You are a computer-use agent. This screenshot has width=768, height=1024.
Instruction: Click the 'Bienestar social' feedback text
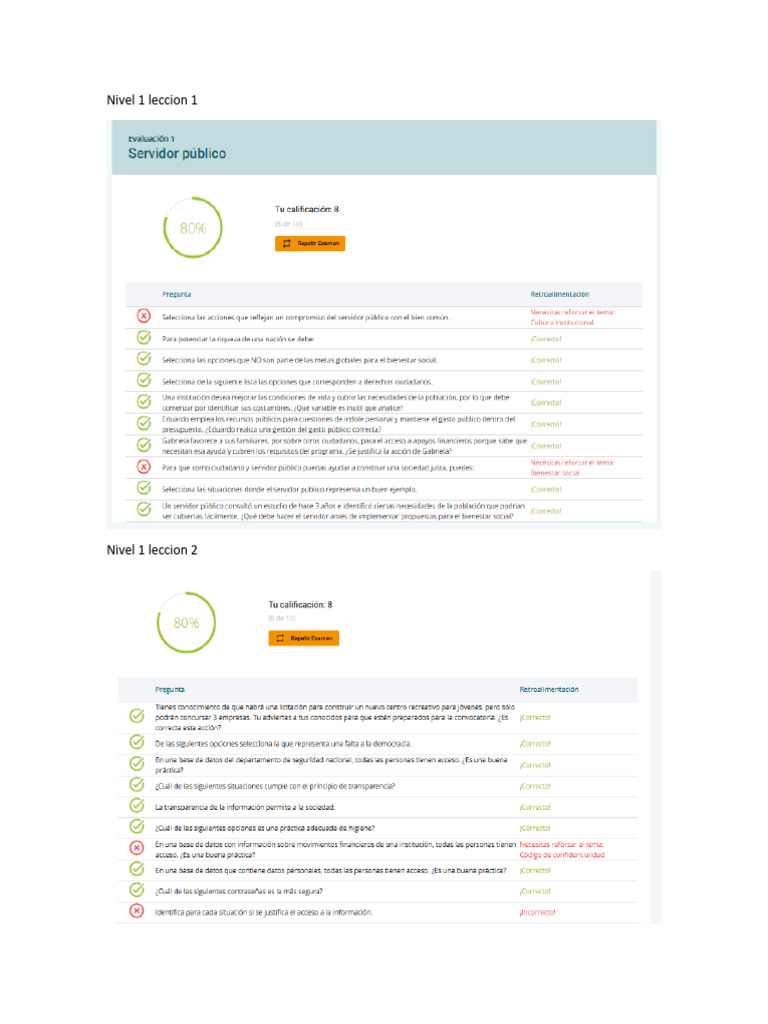554,473
